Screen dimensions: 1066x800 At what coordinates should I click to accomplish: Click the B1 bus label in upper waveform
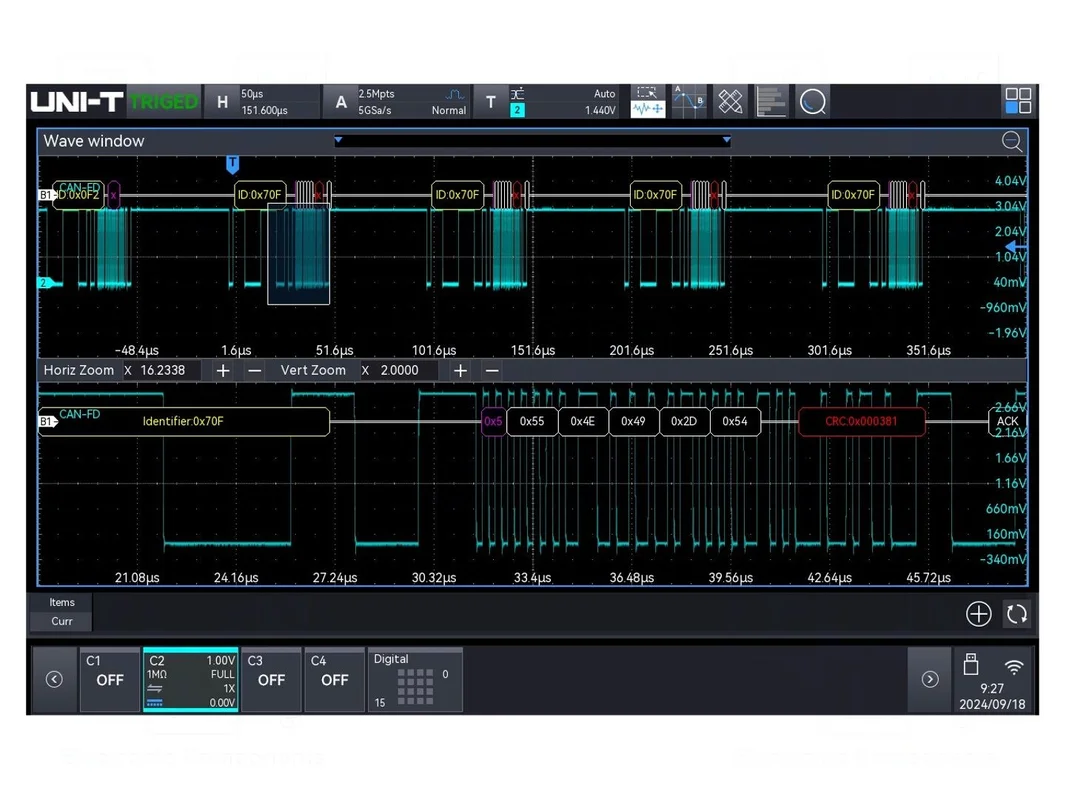46,195
